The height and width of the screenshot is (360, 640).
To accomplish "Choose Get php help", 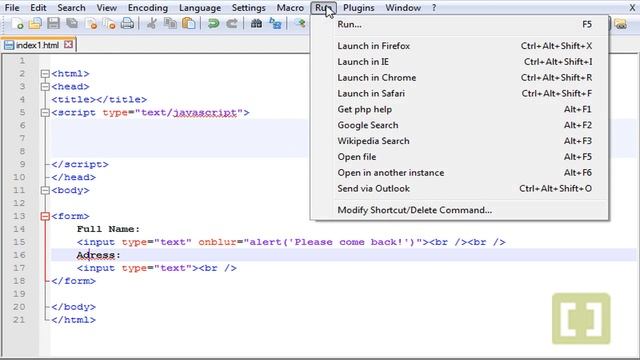I will click(460, 109).
